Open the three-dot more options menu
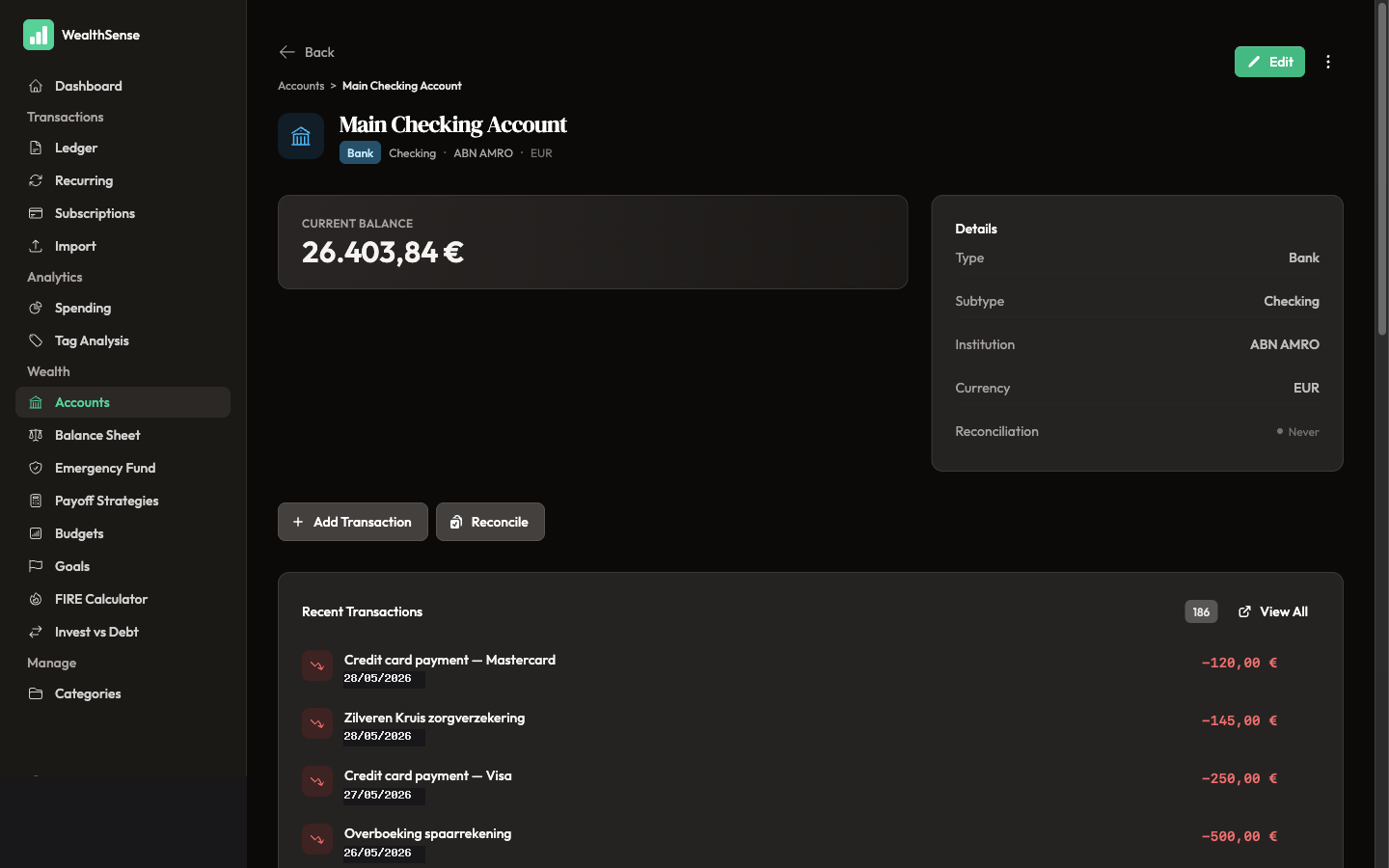Image resolution: width=1389 pixels, height=868 pixels. click(1328, 62)
